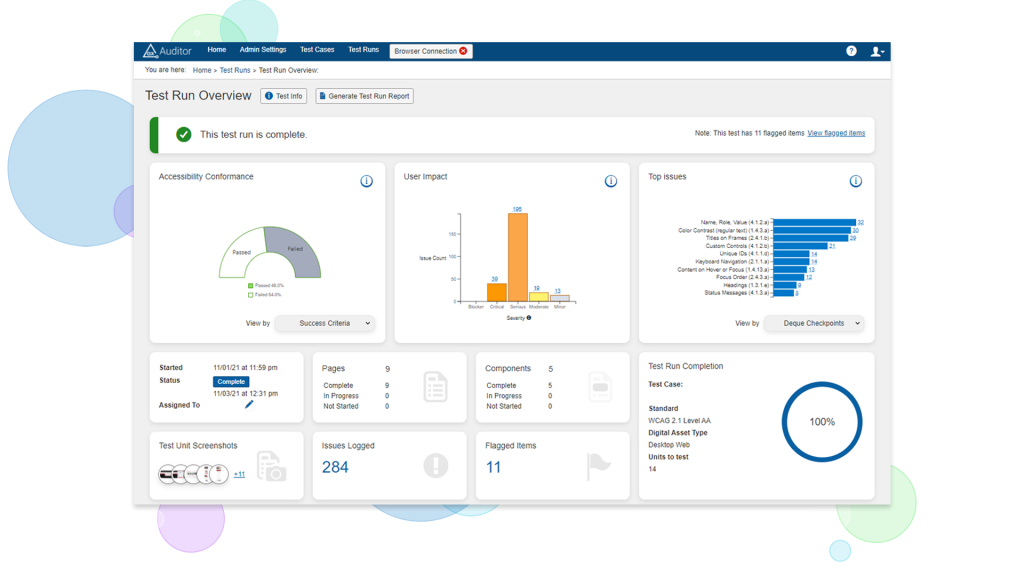Image resolution: width=1024 pixels, height=576 pixels.
Task: Click the Pages document icon
Action: click(435, 387)
